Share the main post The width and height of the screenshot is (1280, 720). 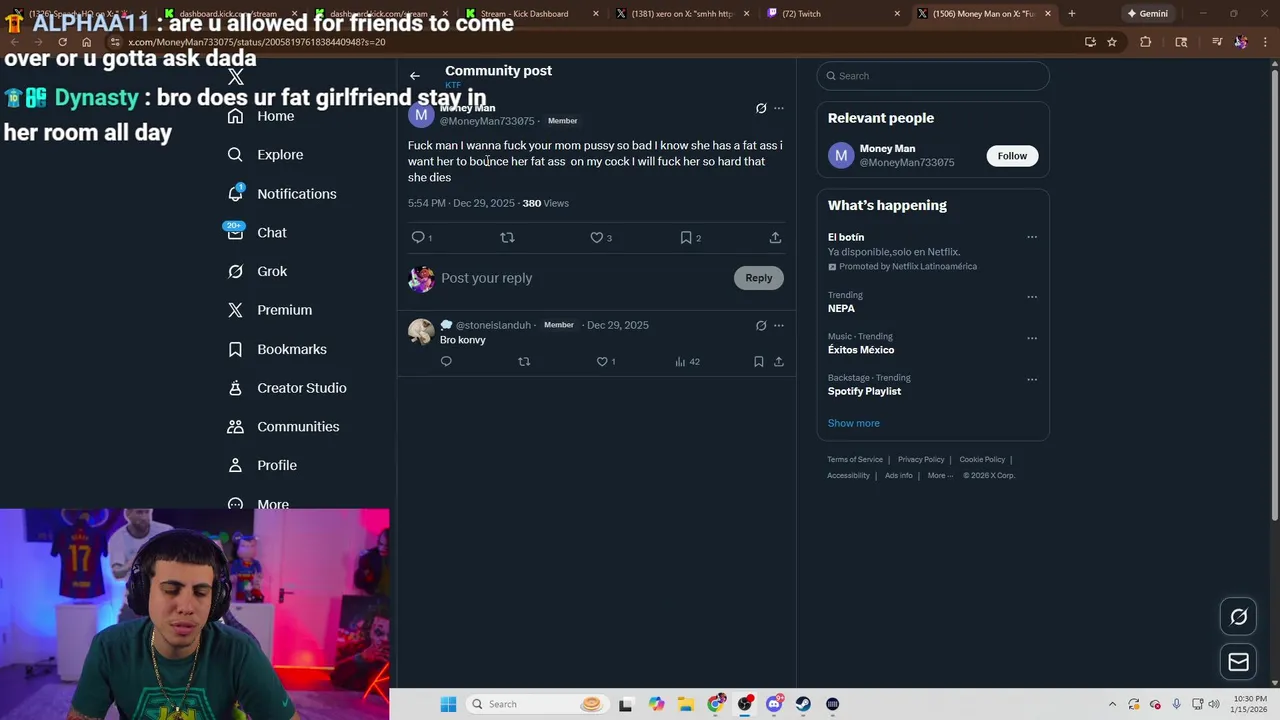775,237
